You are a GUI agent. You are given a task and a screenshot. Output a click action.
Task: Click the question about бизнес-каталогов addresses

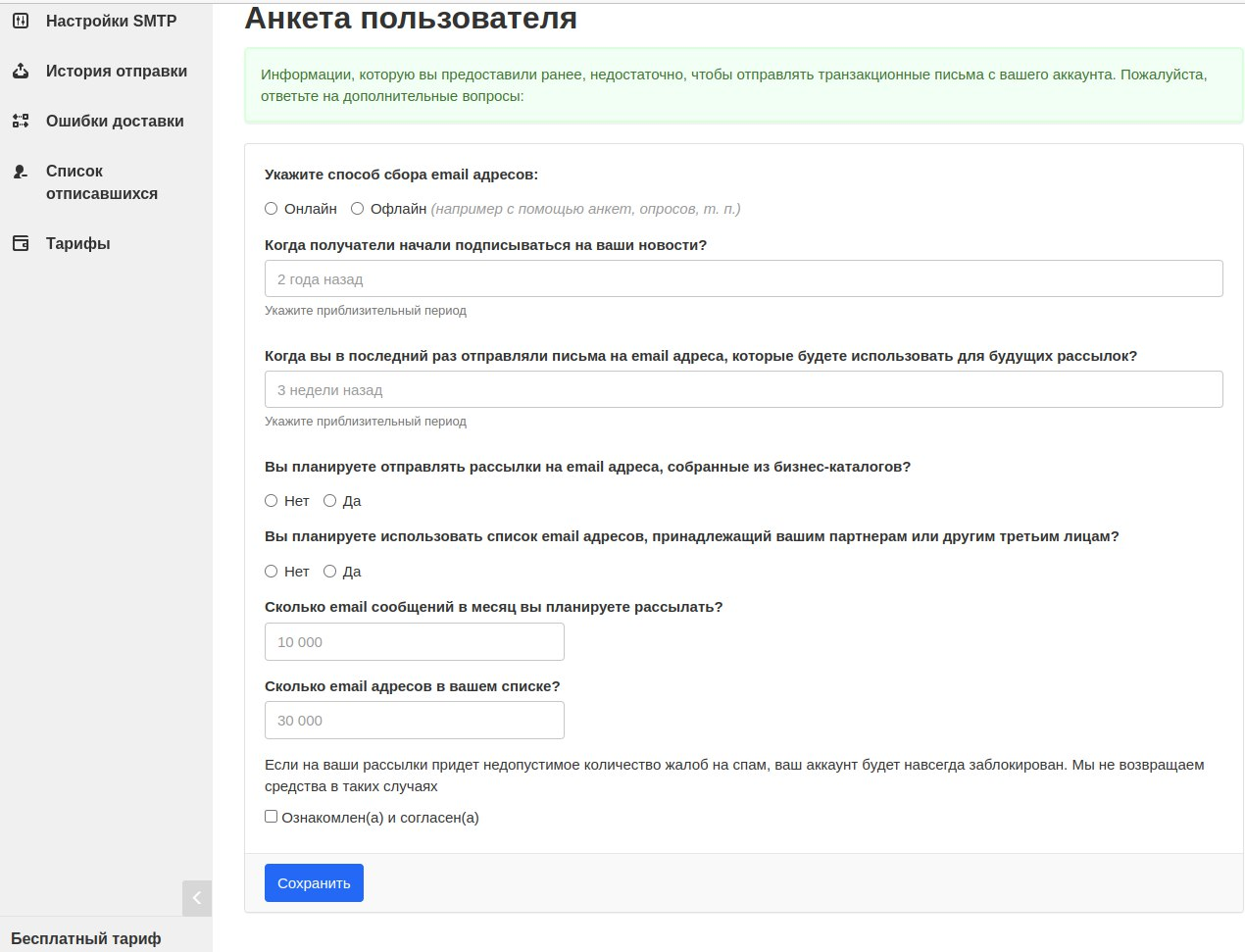[588, 467]
